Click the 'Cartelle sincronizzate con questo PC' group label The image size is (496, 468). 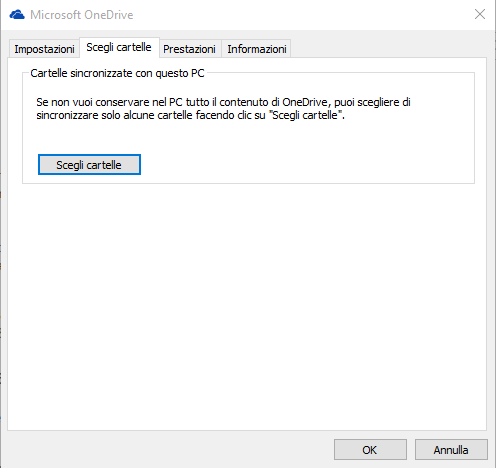coord(117,73)
